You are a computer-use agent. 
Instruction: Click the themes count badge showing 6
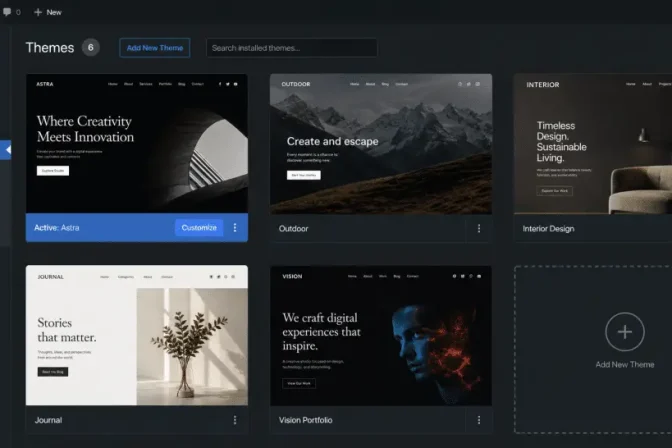(x=90, y=48)
